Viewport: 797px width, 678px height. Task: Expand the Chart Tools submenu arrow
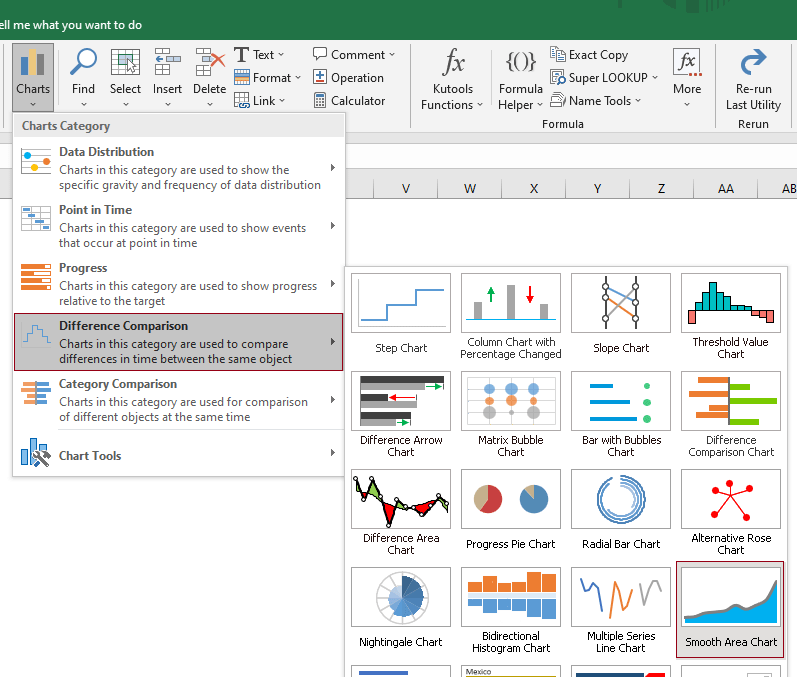pyautogui.click(x=333, y=452)
